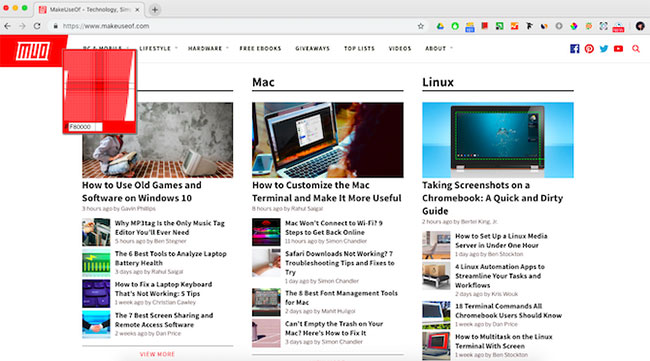Screen dimensions: 650x361
Task: Click the Google Drive extension icon
Action: pos(440,26)
